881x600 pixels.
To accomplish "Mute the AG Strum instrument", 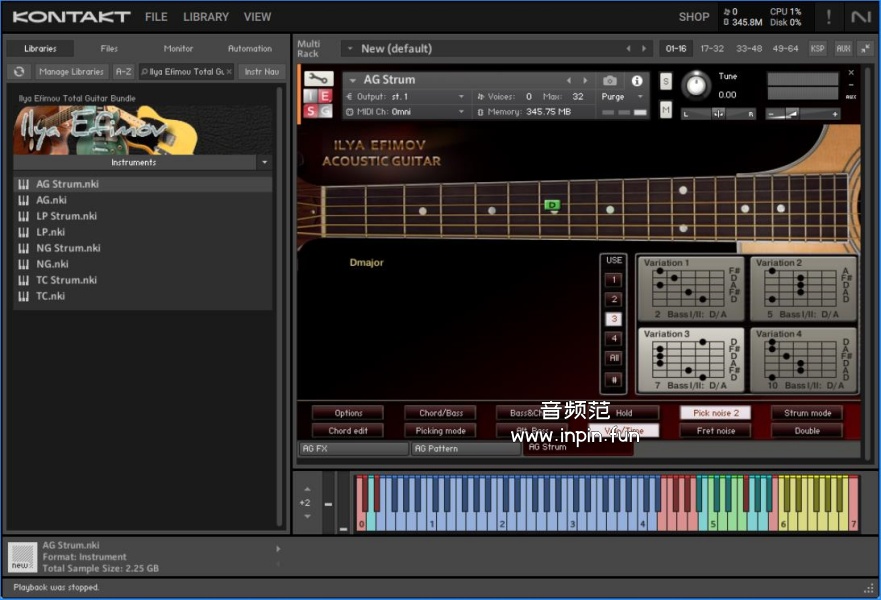I will click(x=666, y=109).
